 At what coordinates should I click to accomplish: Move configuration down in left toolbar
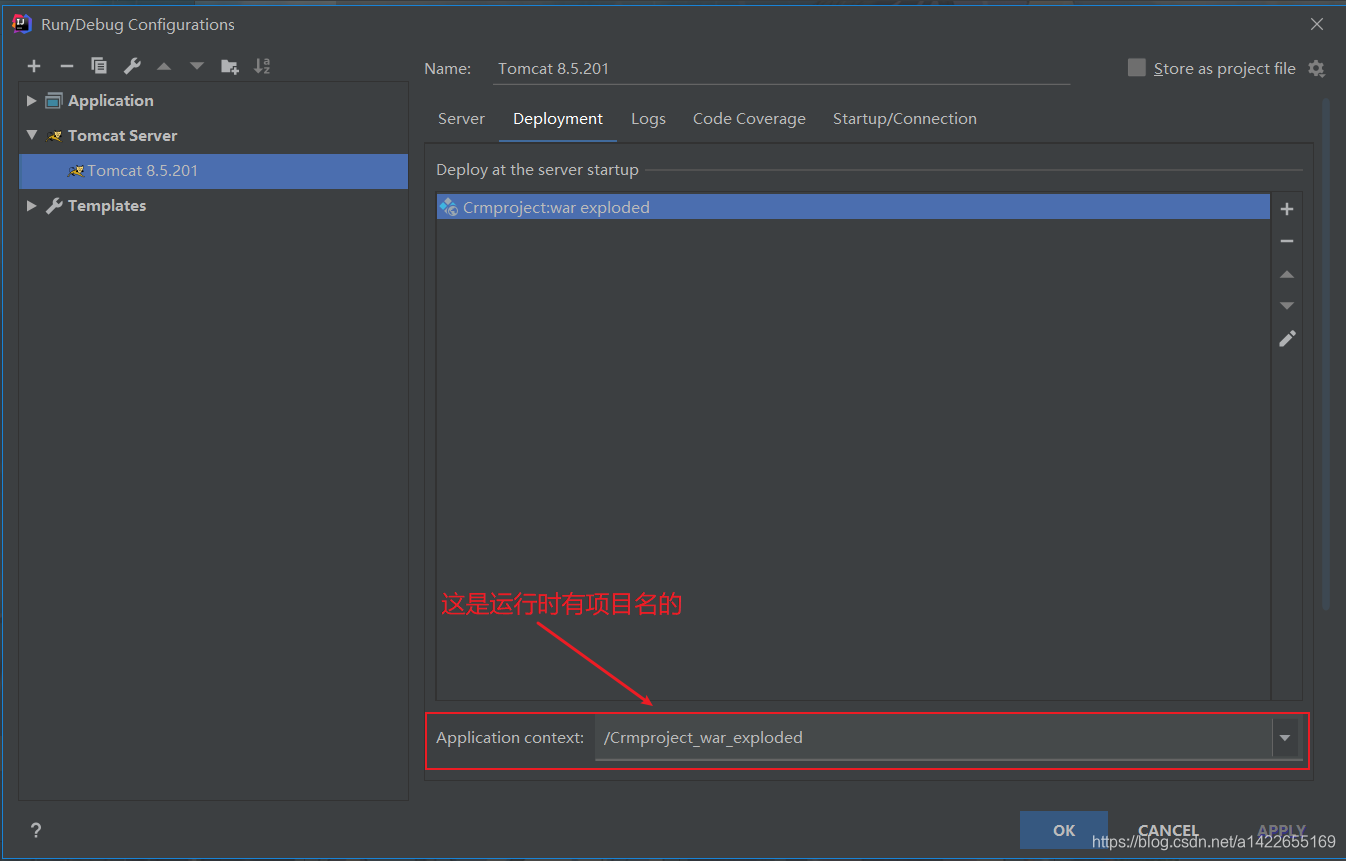coord(197,67)
